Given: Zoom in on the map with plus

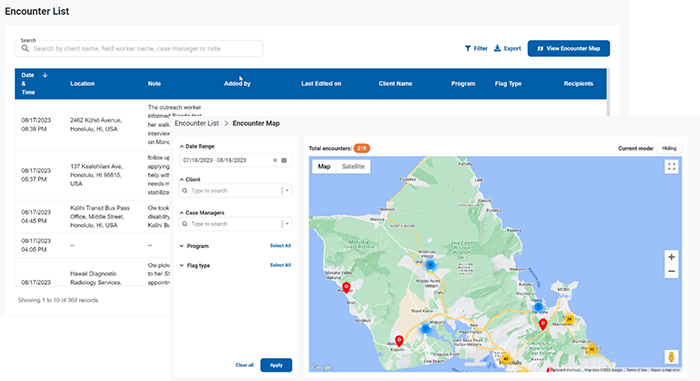Looking at the screenshot, I should pyautogui.click(x=671, y=257).
